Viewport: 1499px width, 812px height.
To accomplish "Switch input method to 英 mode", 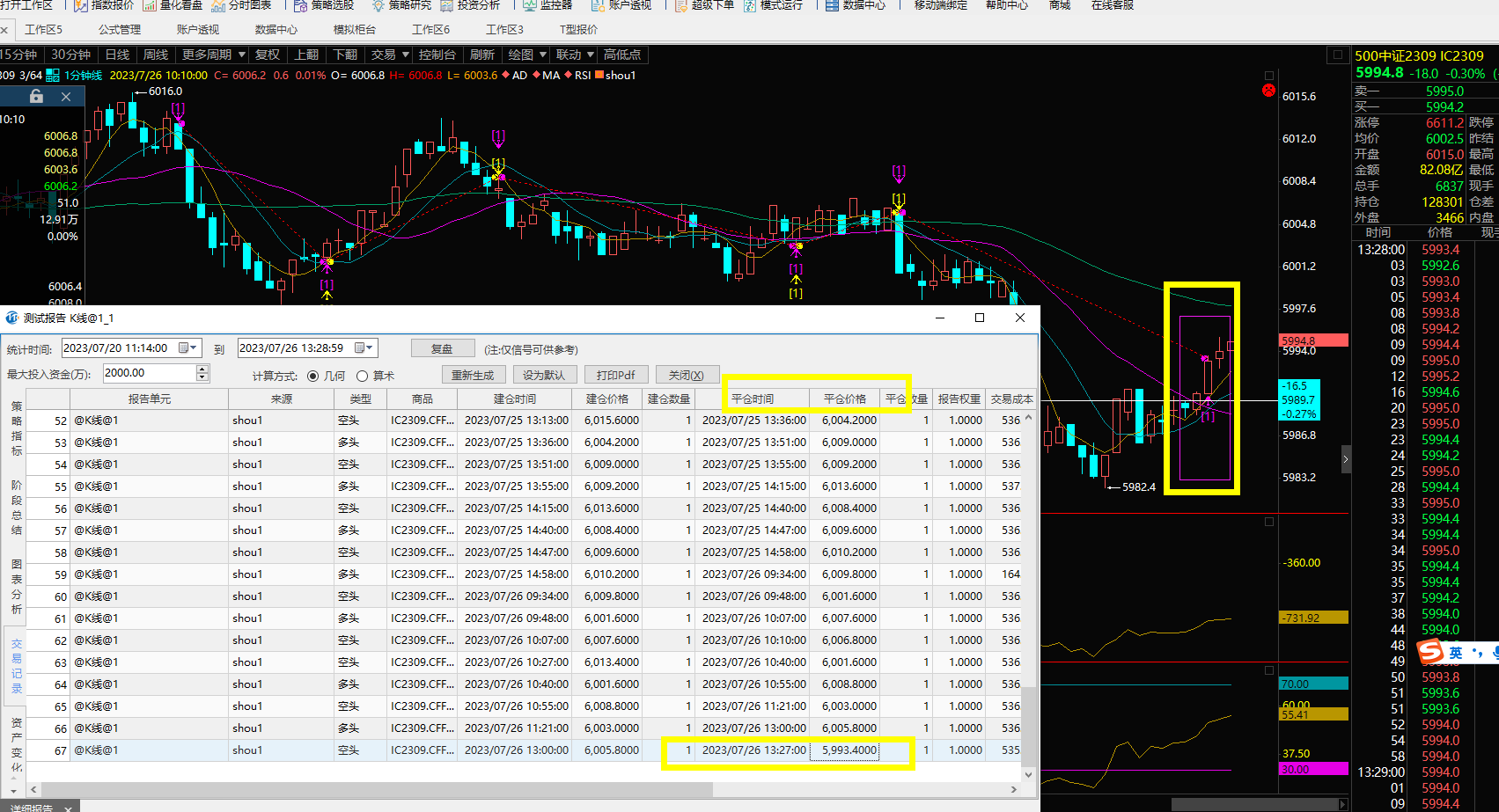I will tap(1456, 653).
